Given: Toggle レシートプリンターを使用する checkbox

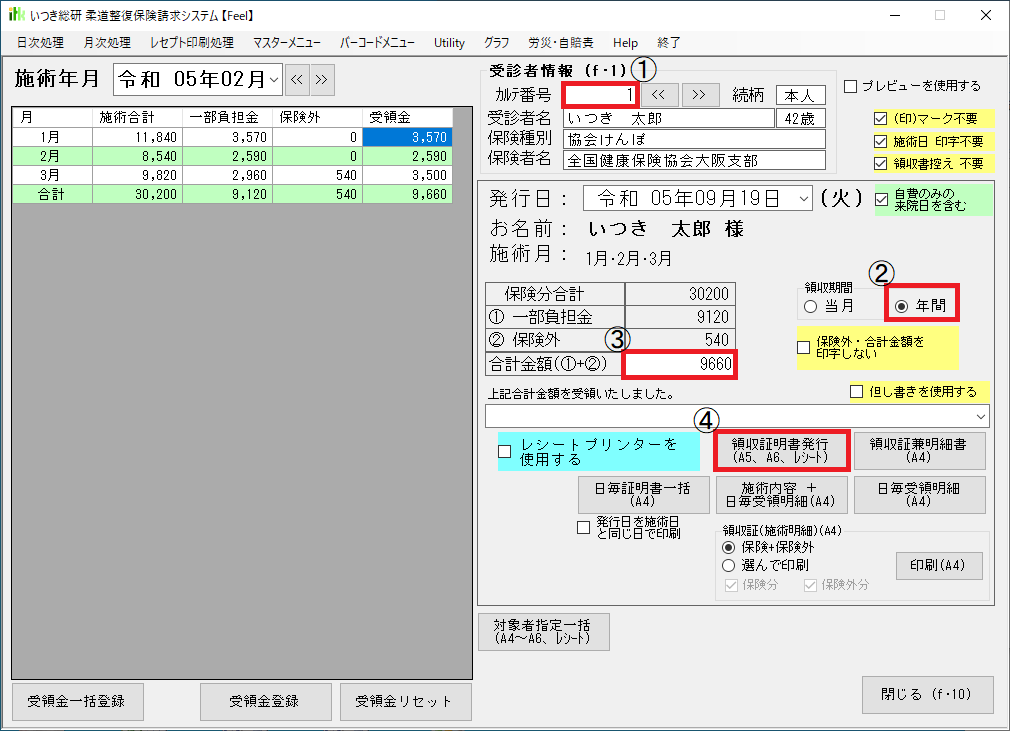Looking at the screenshot, I should [505, 451].
